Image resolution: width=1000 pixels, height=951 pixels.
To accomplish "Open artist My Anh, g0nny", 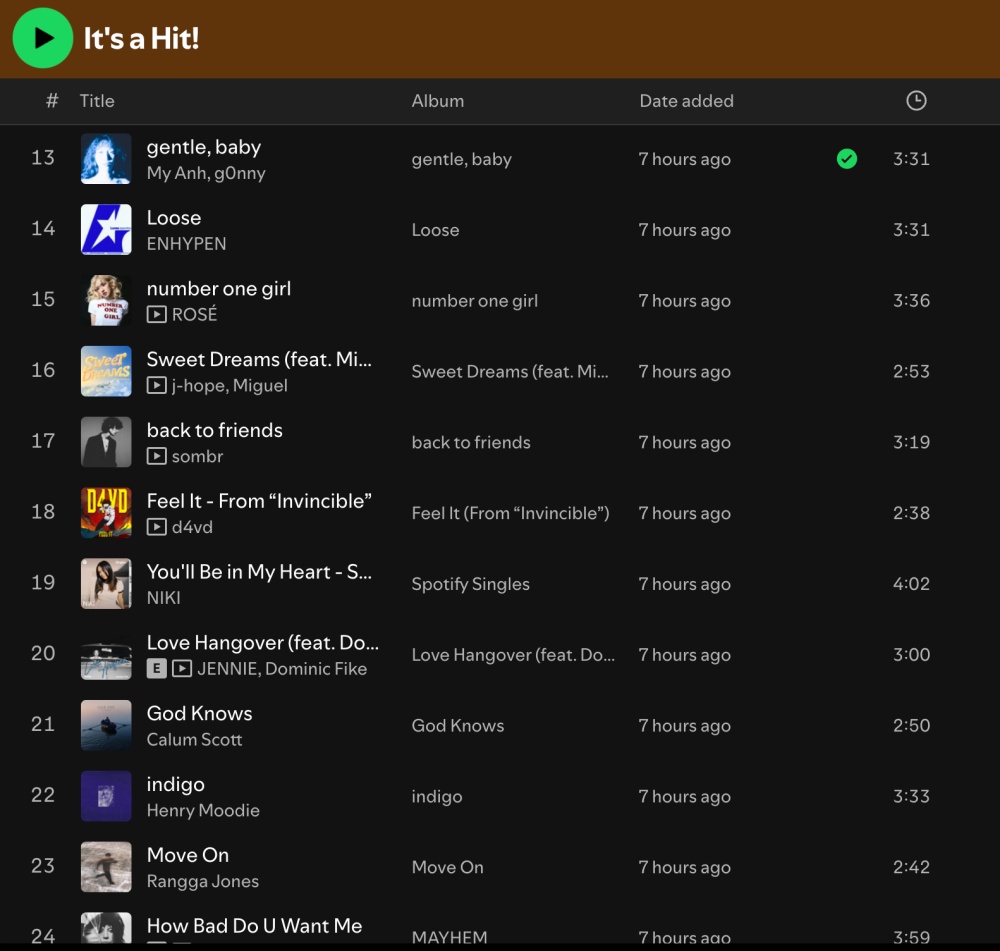I will click(206, 173).
